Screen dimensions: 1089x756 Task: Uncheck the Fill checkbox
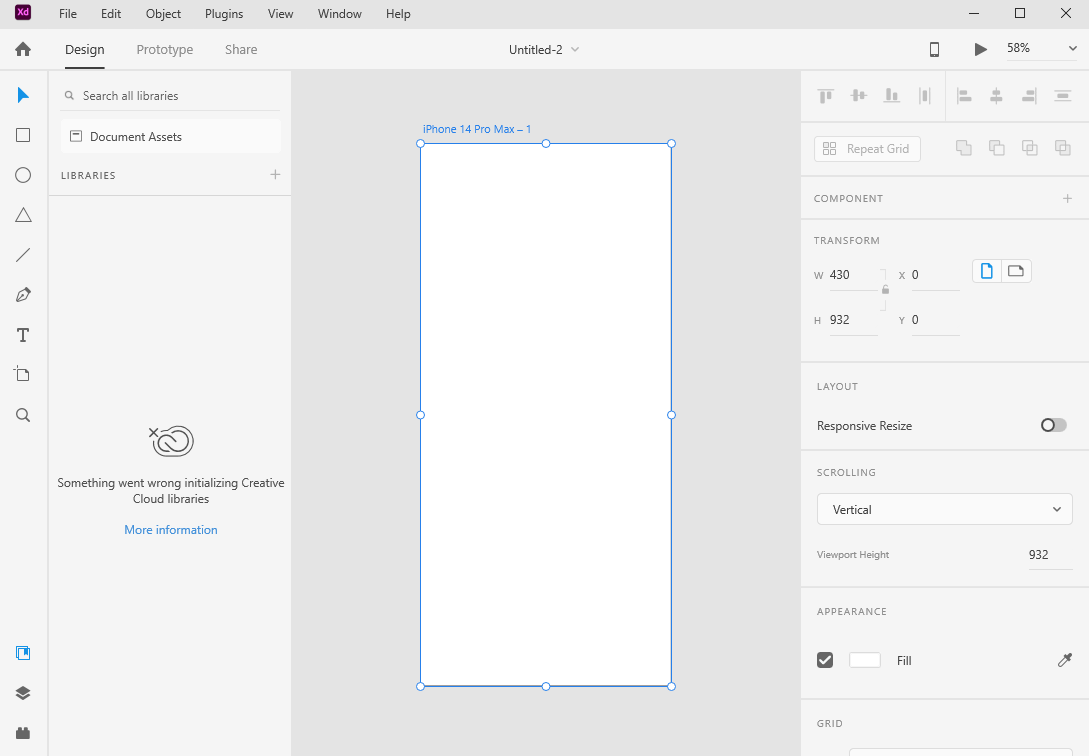(x=825, y=660)
